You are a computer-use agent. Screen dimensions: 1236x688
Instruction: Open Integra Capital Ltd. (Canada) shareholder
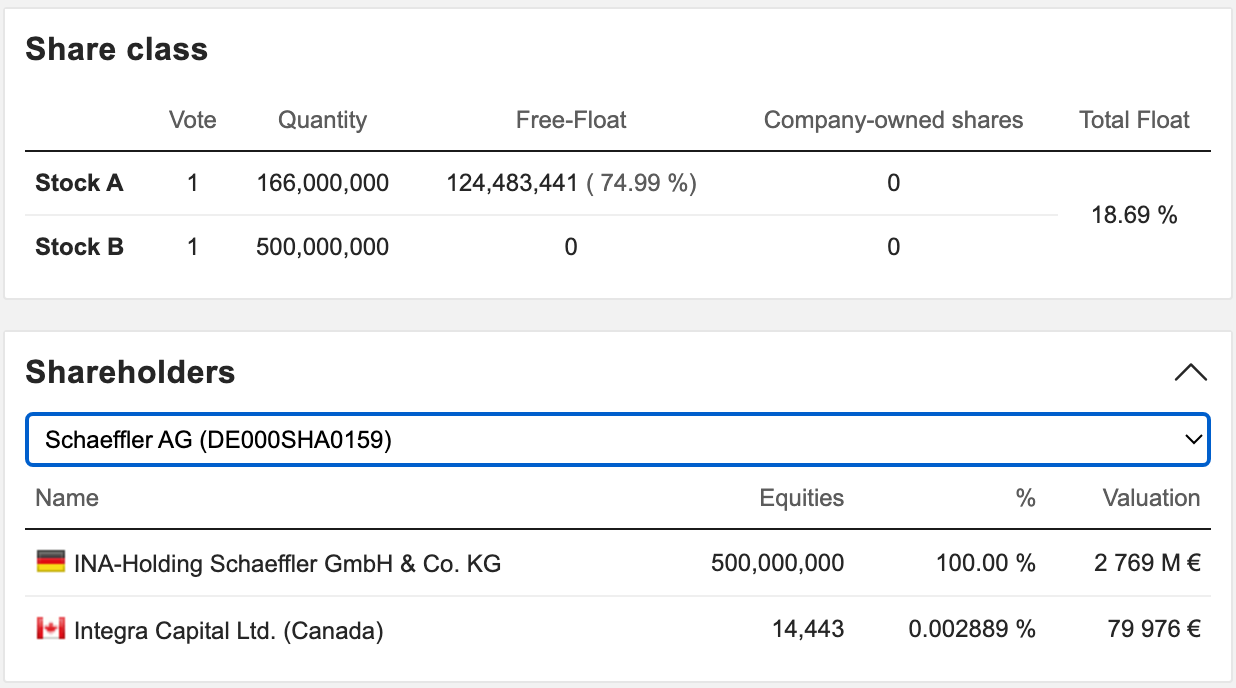pyautogui.click(x=229, y=630)
